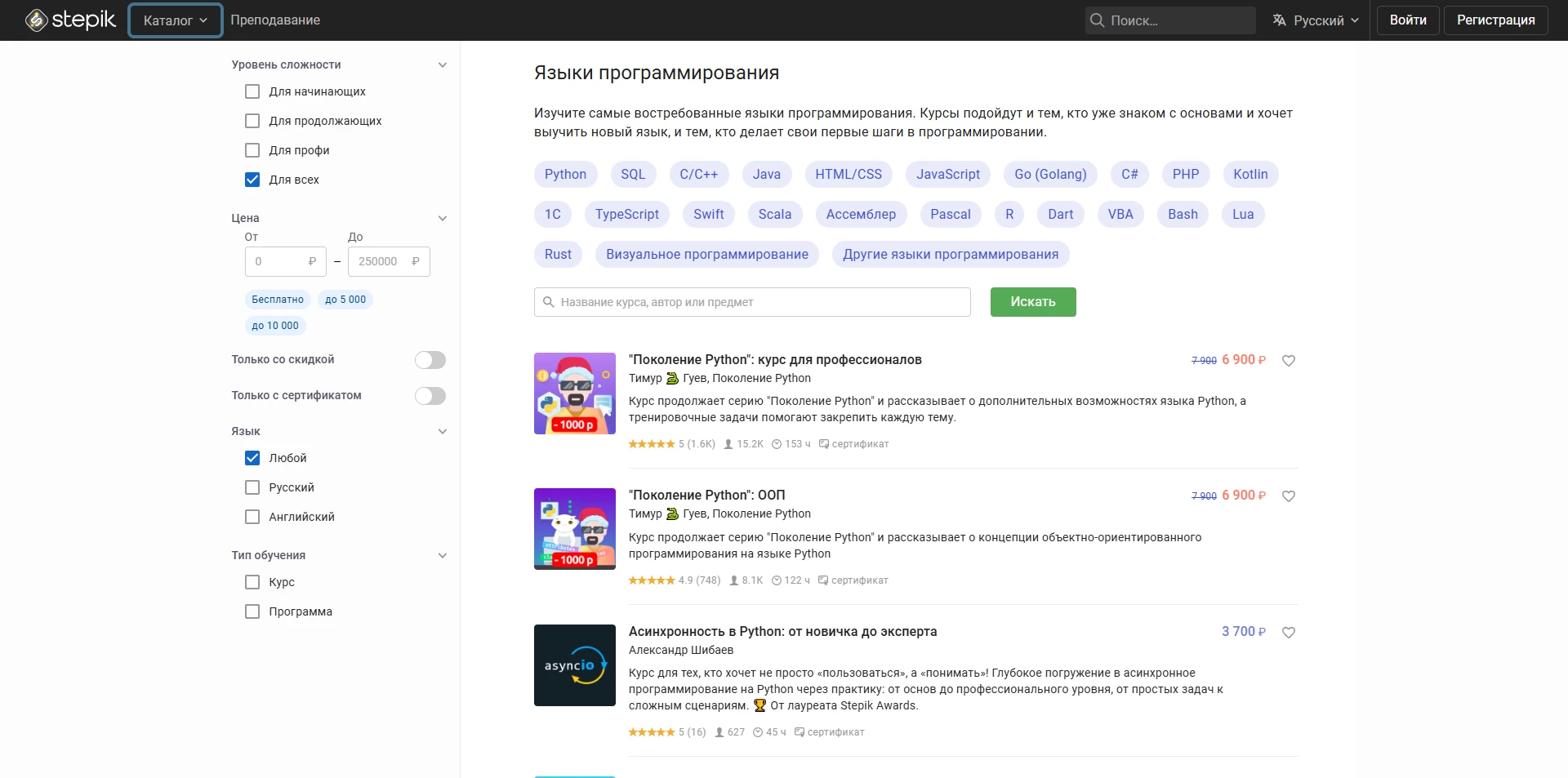This screenshot has height=778, width=1568.
Task: Open the Преподавание menu item
Action: click(275, 20)
